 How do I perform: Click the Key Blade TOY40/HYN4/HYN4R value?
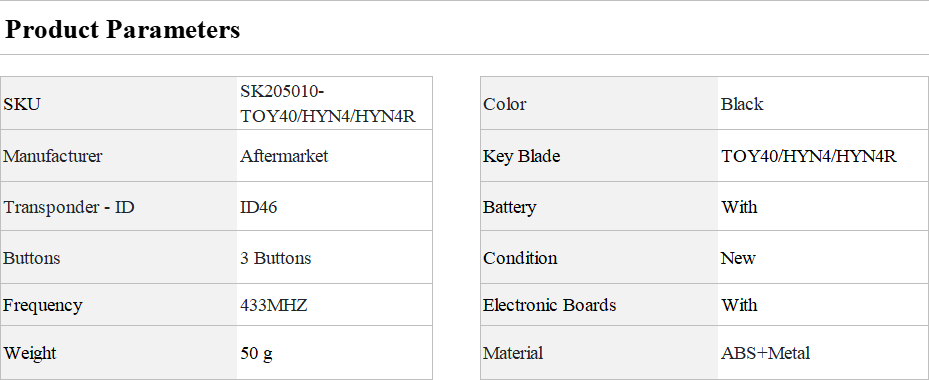point(808,156)
